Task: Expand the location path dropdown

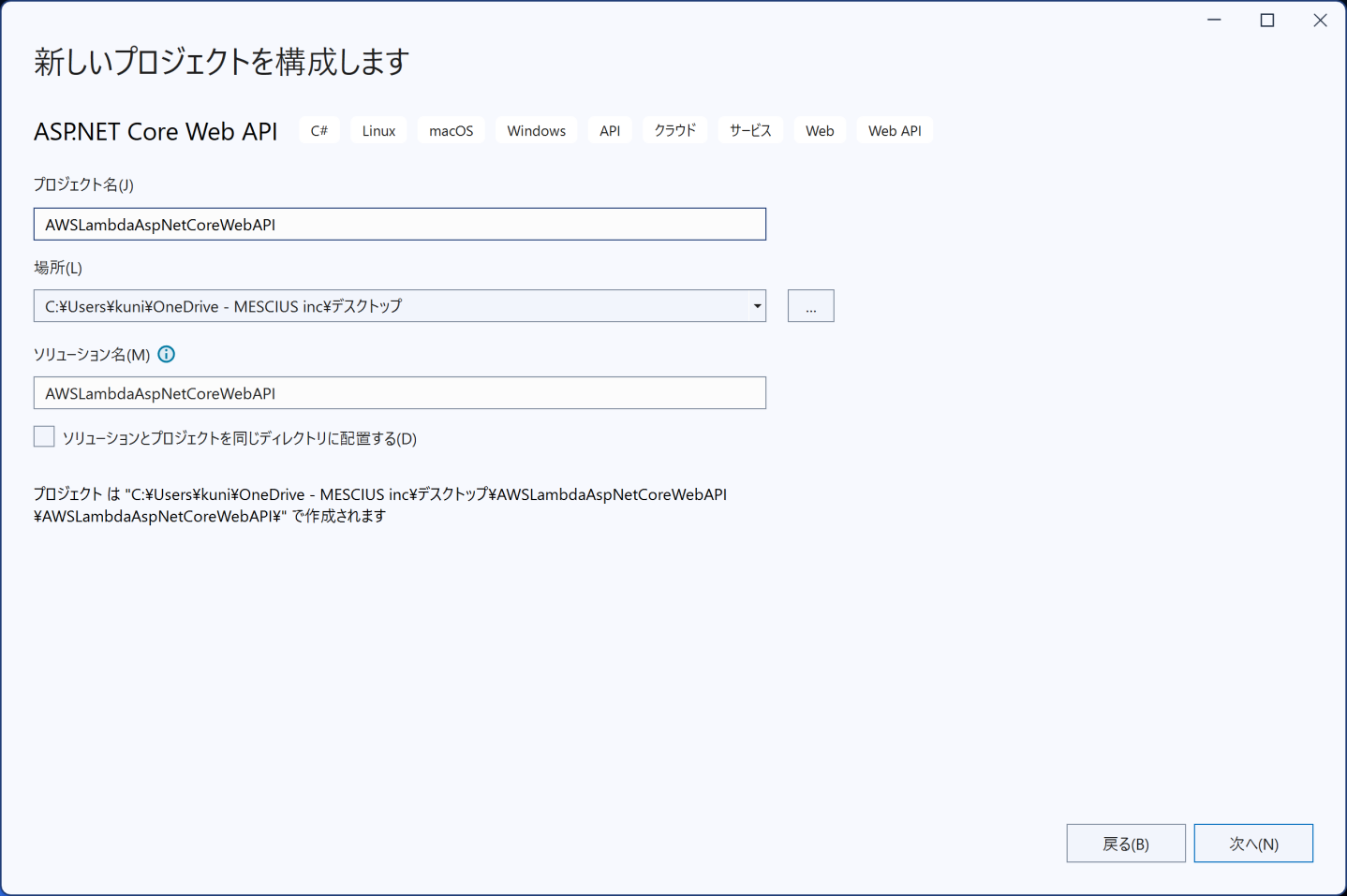Action: point(757,306)
